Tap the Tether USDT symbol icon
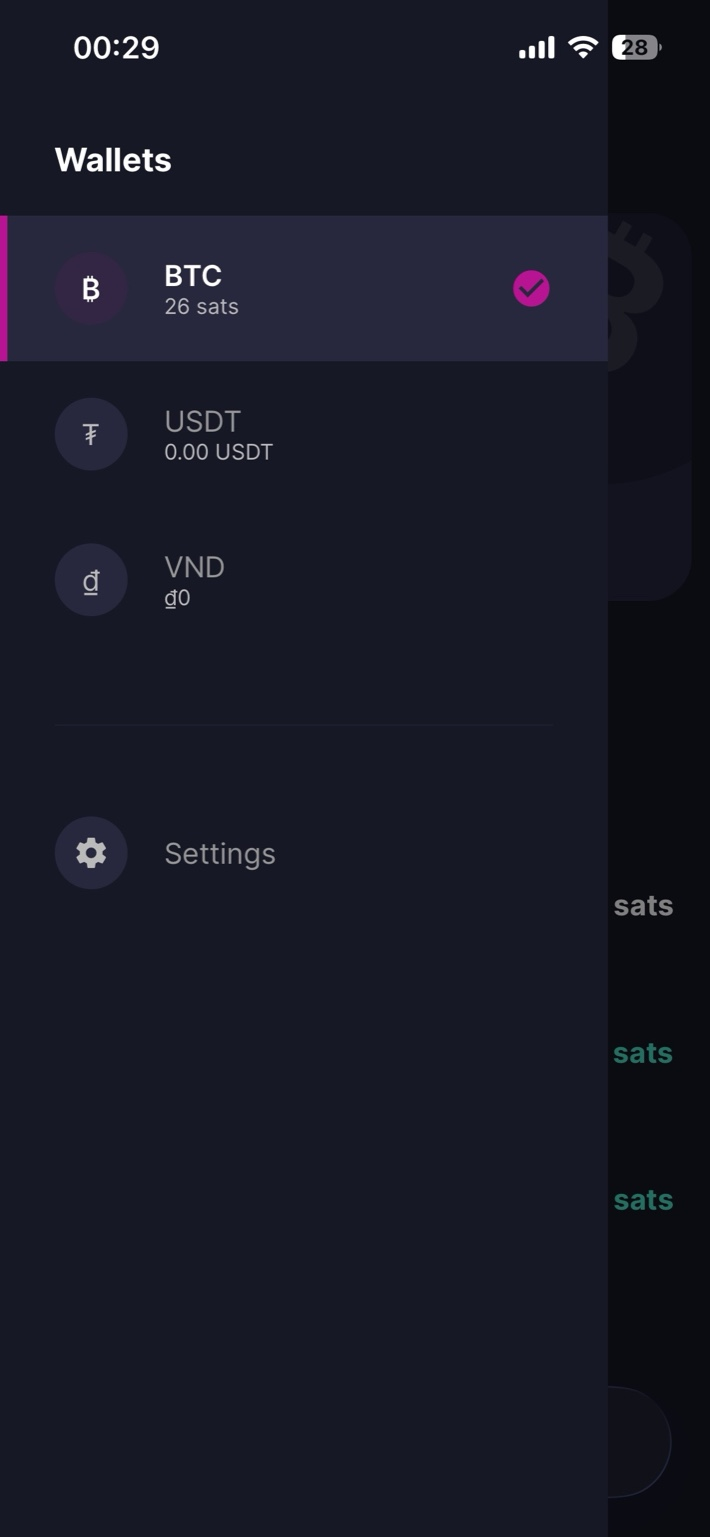 click(x=91, y=434)
